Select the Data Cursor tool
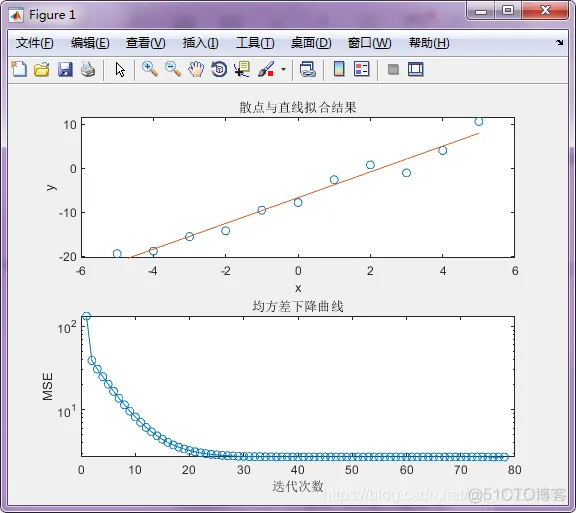The width and height of the screenshot is (576, 513). pyautogui.click(x=242, y=69)
